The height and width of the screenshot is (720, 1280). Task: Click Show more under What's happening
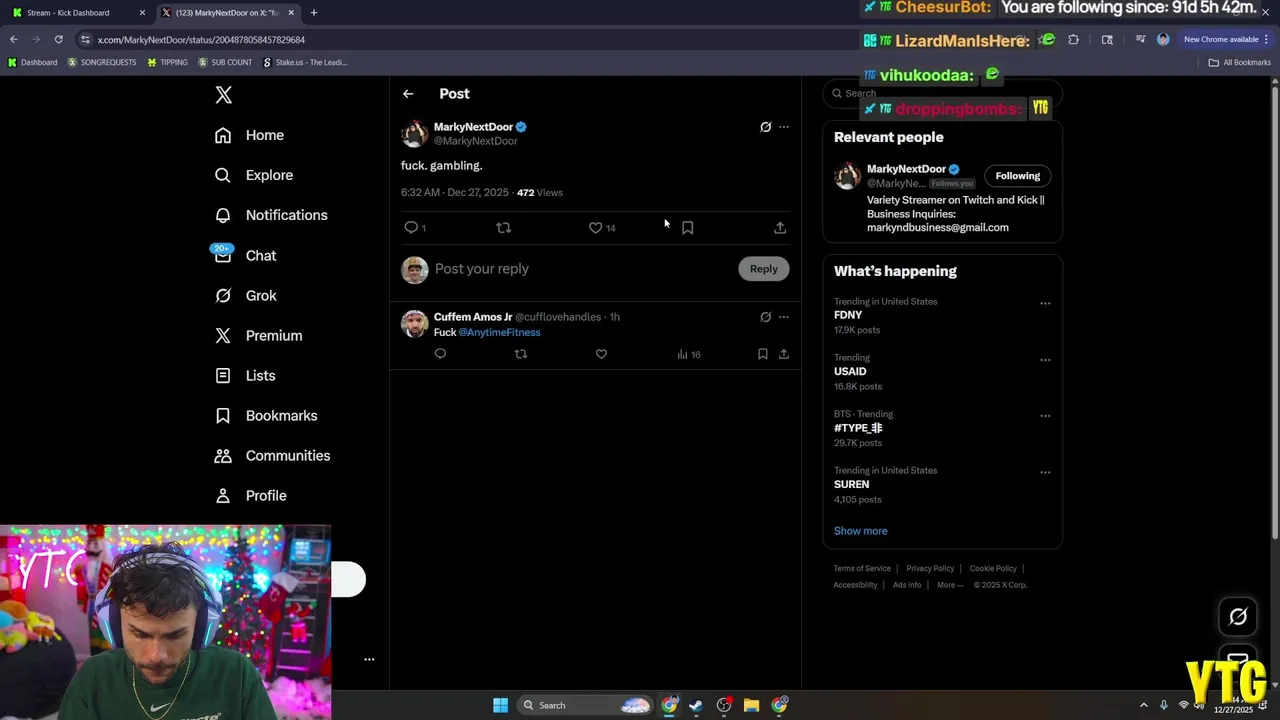[x=861, y=531]
